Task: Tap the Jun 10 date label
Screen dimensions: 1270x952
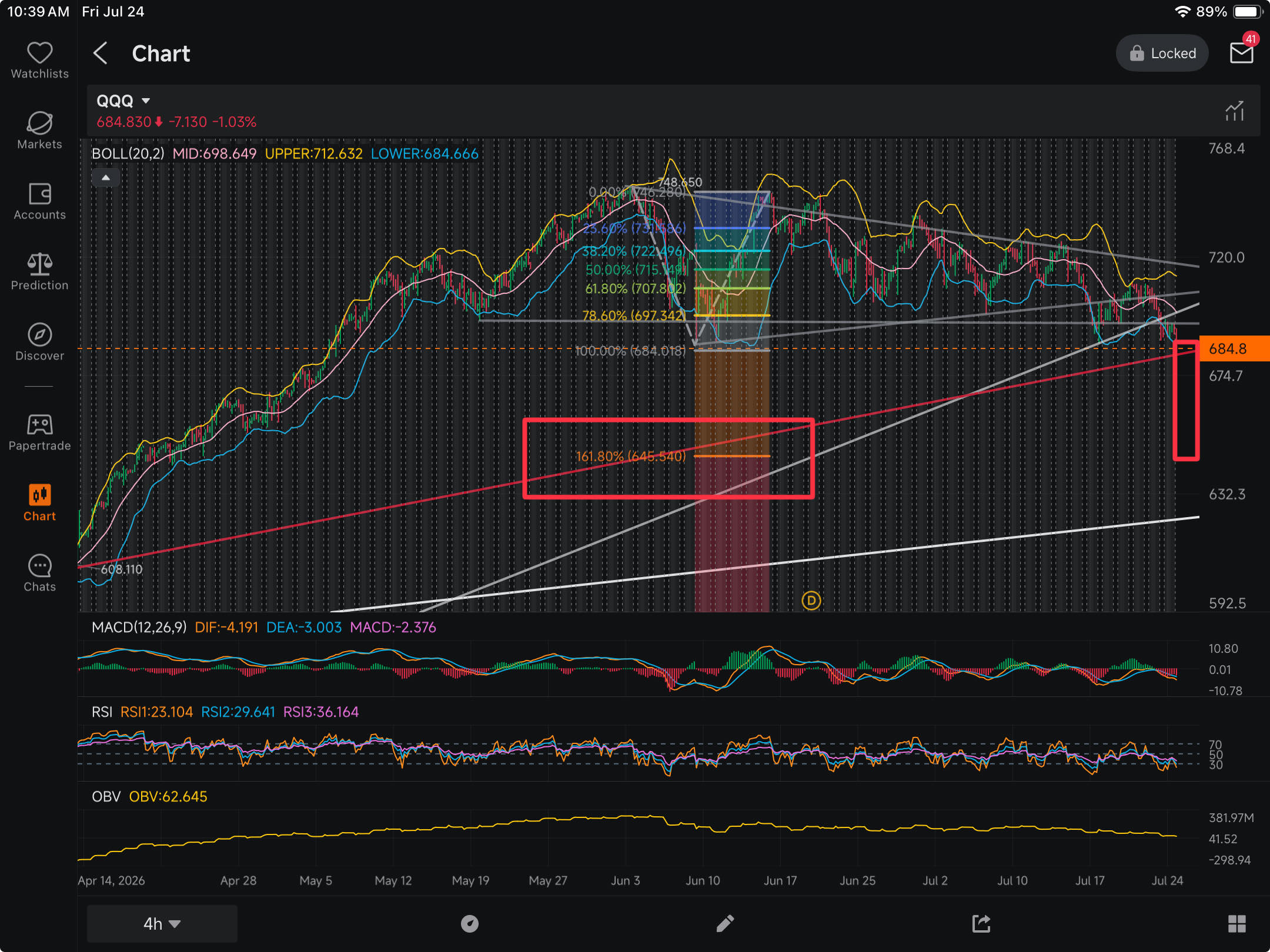Action: 703,880
